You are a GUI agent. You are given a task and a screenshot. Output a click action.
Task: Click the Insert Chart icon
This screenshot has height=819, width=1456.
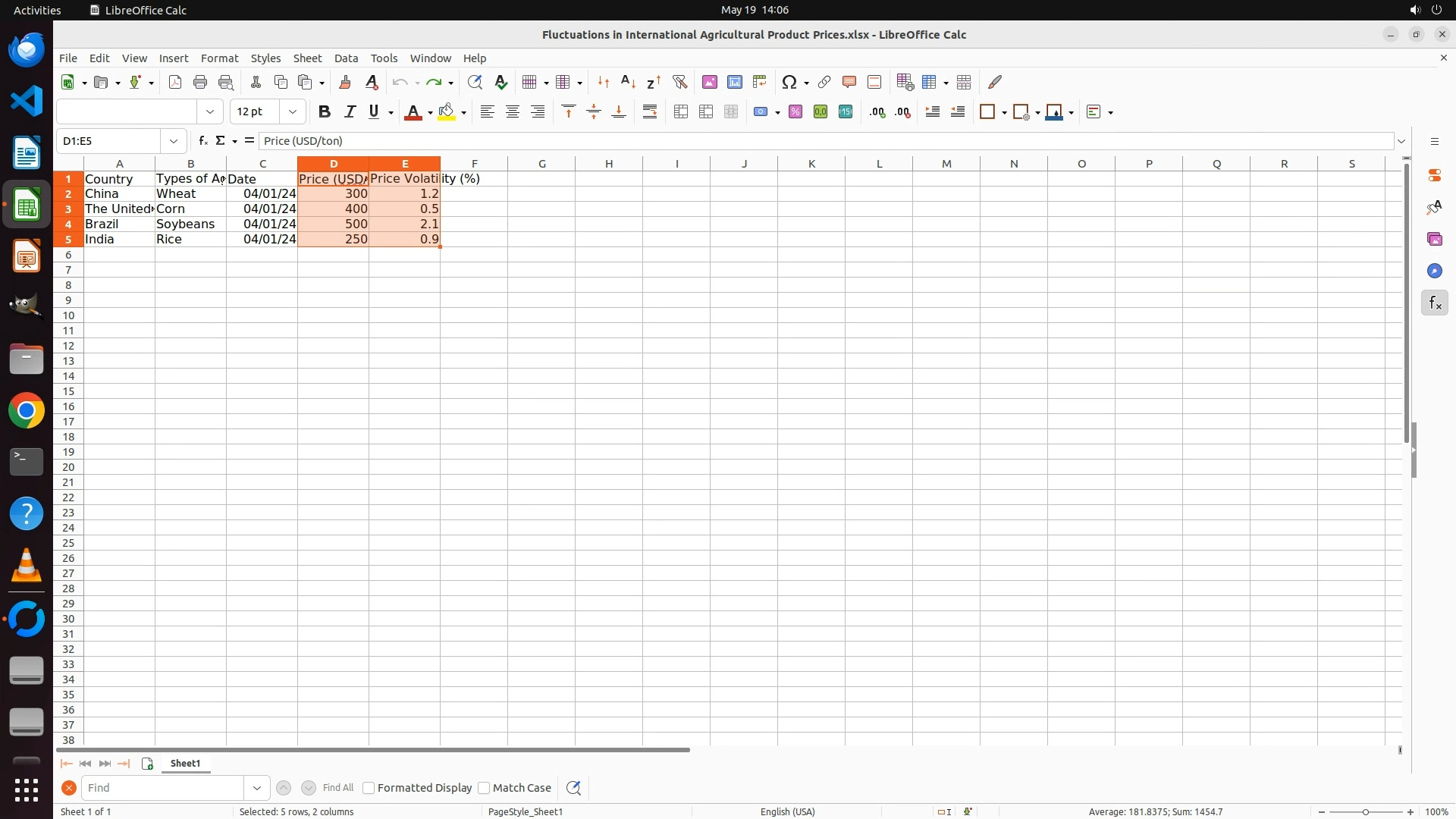(734, 82)
